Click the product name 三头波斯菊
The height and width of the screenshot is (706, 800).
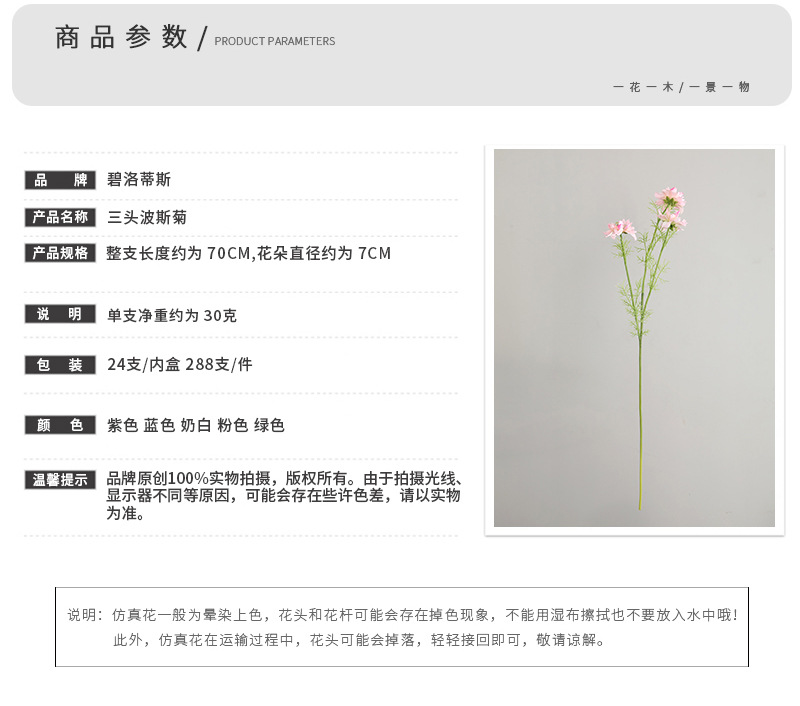[147, 217]
